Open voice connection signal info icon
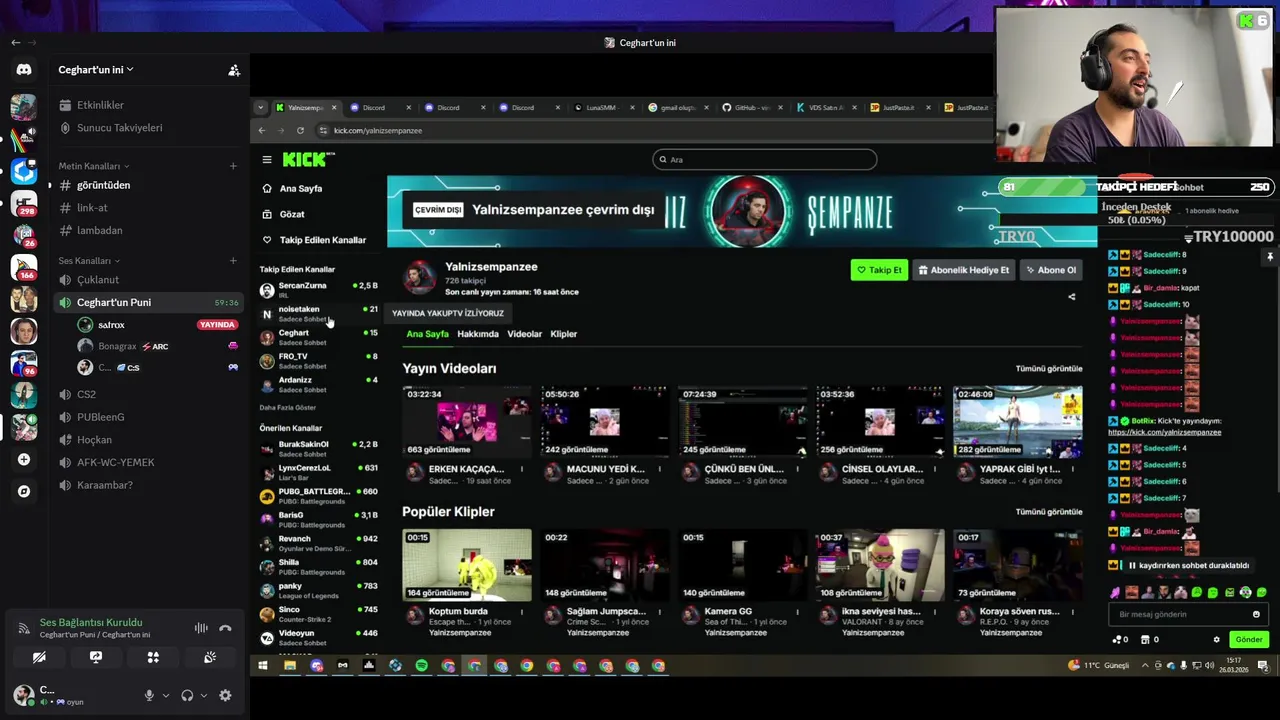 (x=23, y=628)
